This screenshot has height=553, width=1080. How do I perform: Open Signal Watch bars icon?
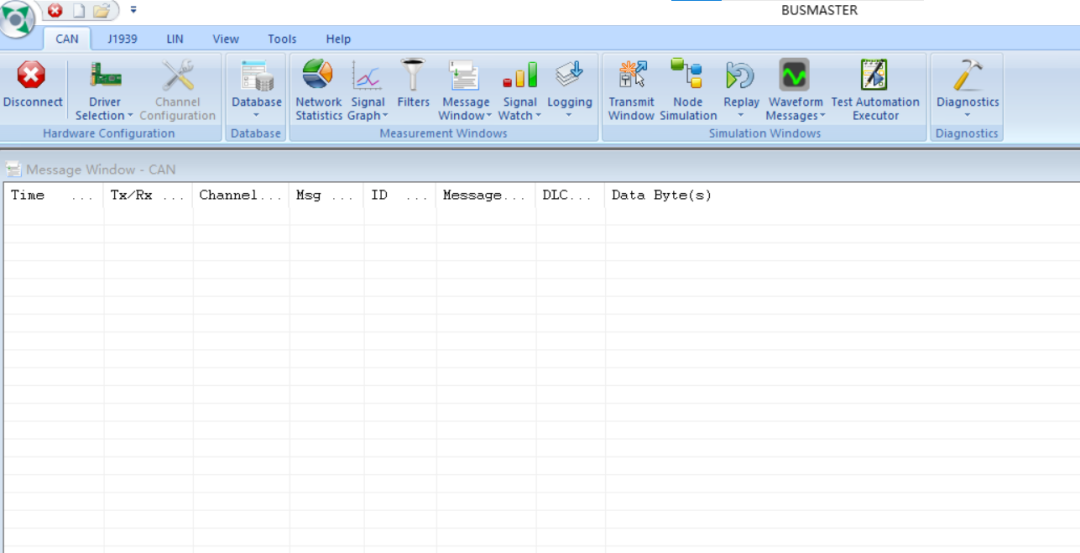[519, 75]
